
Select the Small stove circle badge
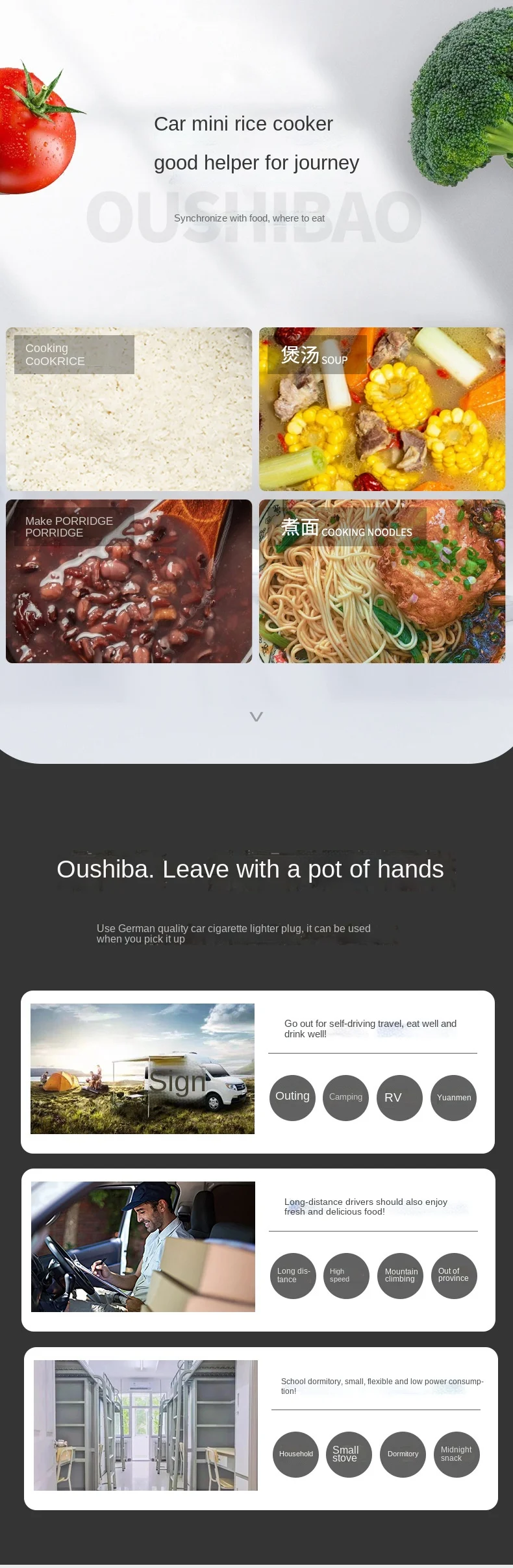click(x=349, y=1454)
